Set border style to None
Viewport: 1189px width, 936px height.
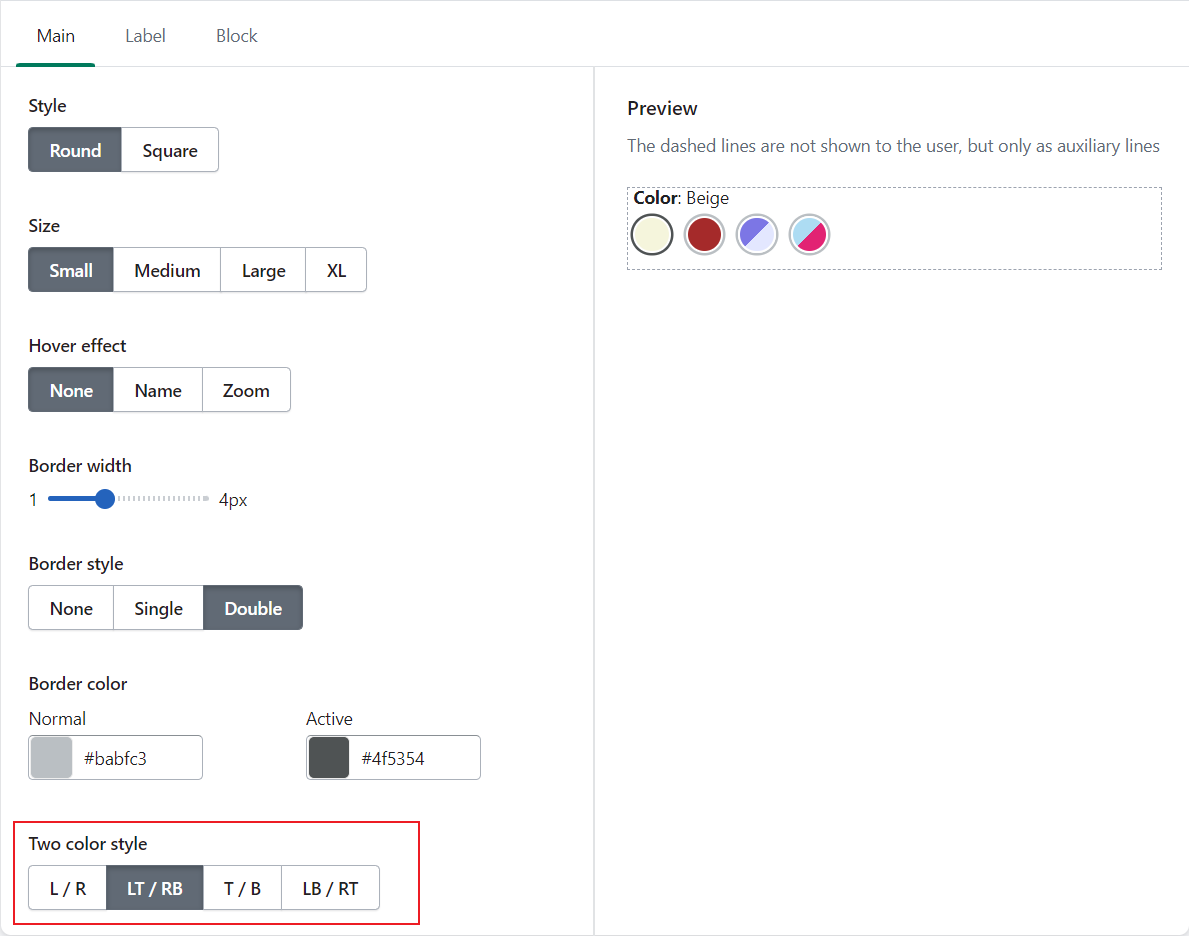point(71,609)
